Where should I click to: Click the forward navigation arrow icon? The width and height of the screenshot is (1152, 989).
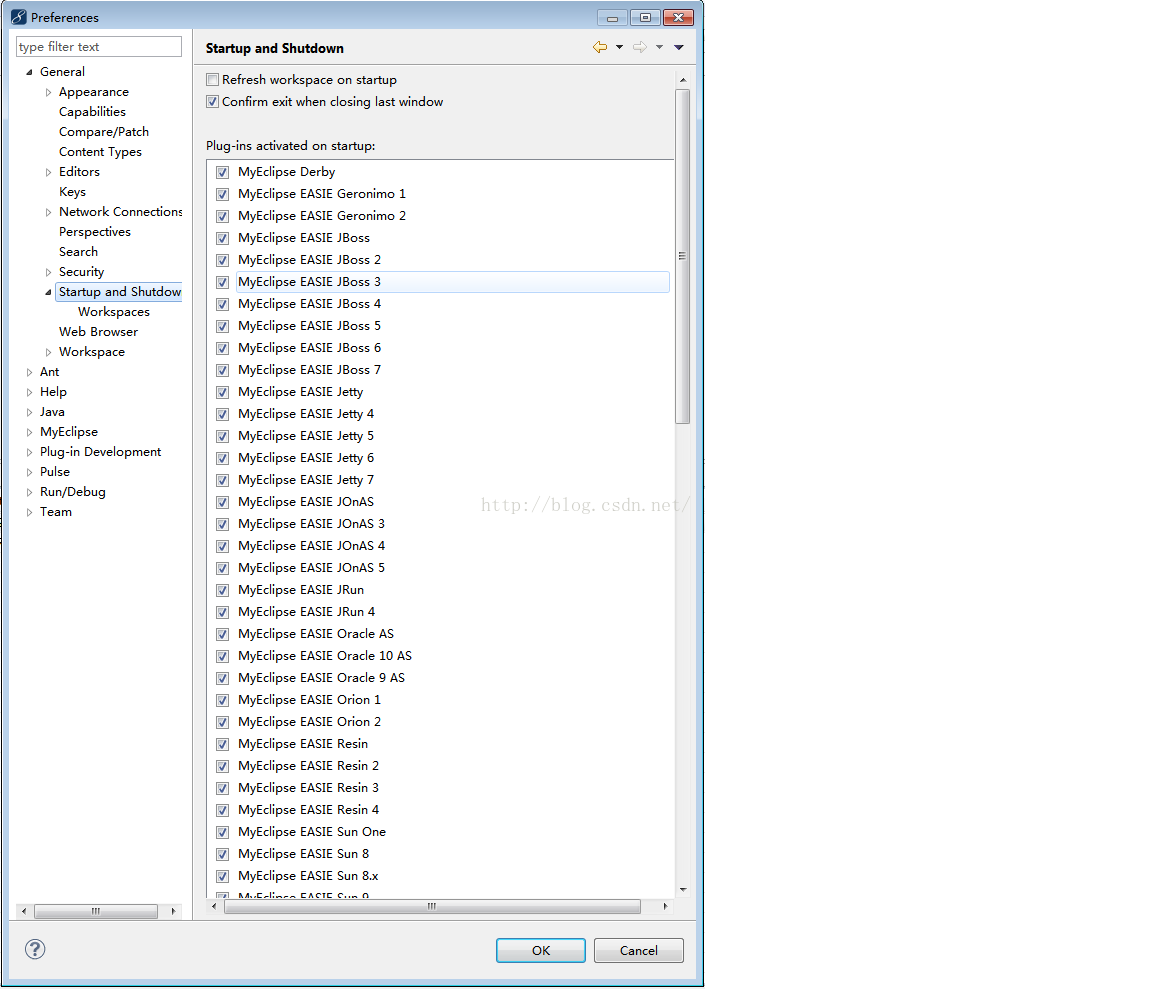click(640, 47)
